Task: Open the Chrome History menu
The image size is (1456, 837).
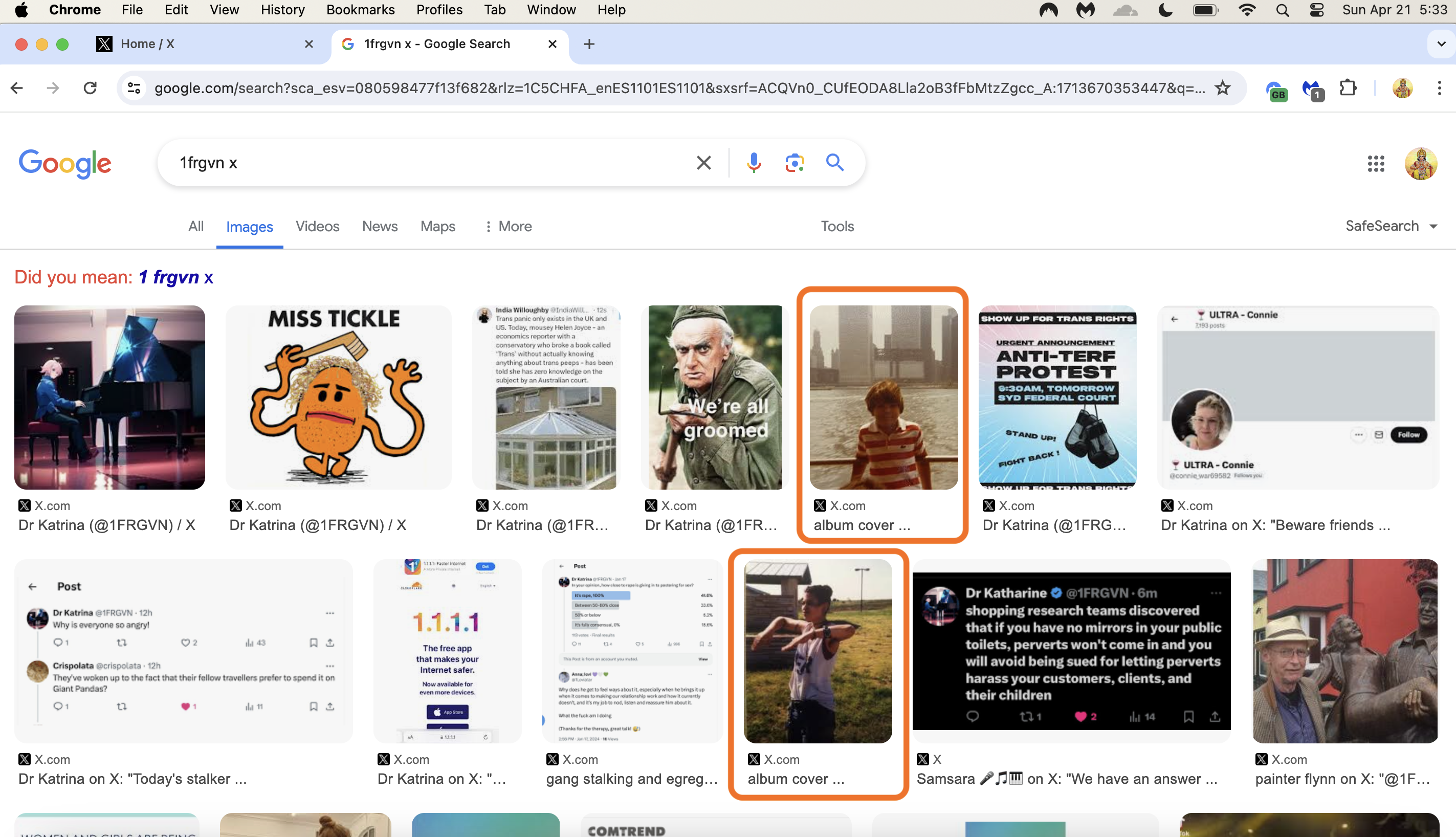Action: [x=282, y=10]
